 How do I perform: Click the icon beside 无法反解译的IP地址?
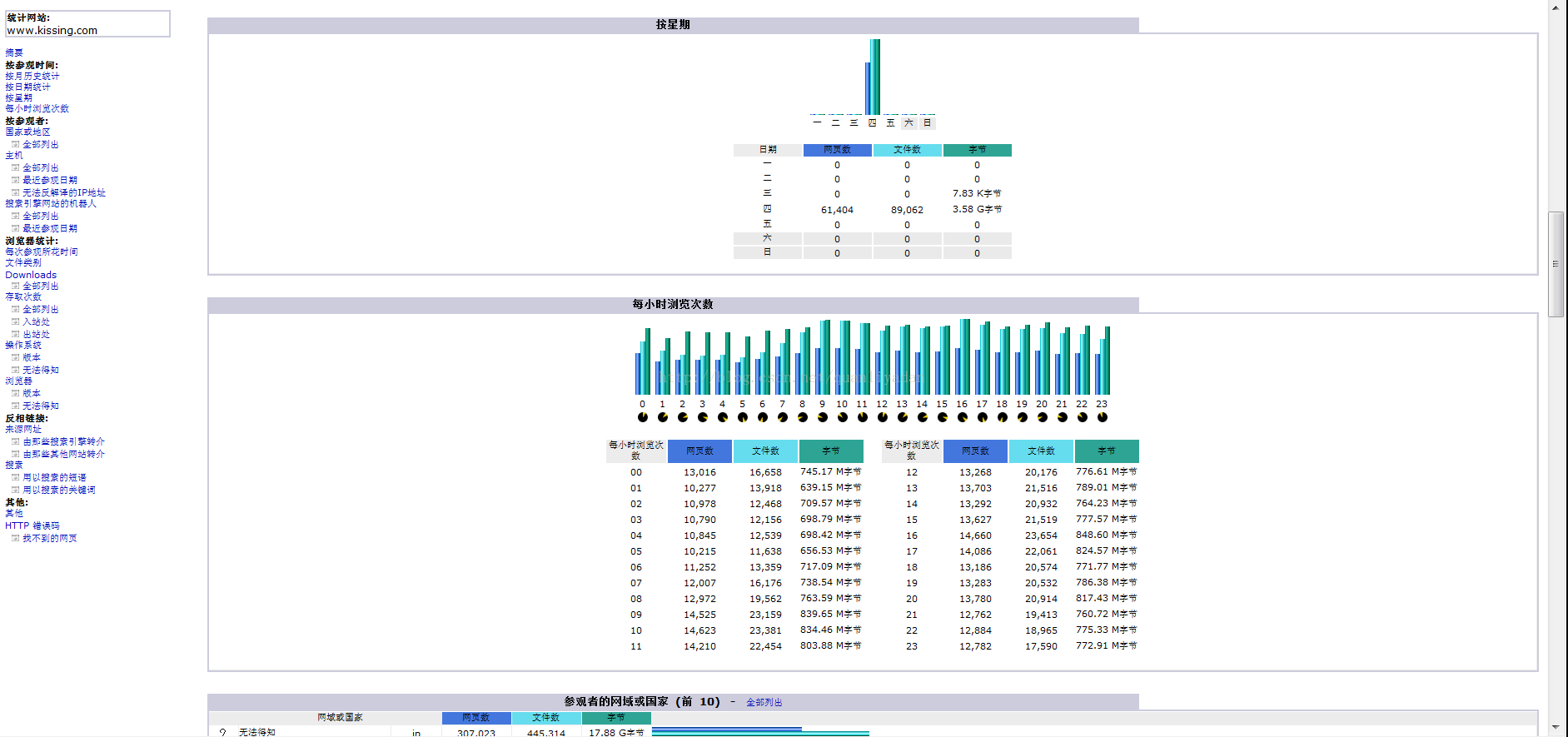point(15,192)
